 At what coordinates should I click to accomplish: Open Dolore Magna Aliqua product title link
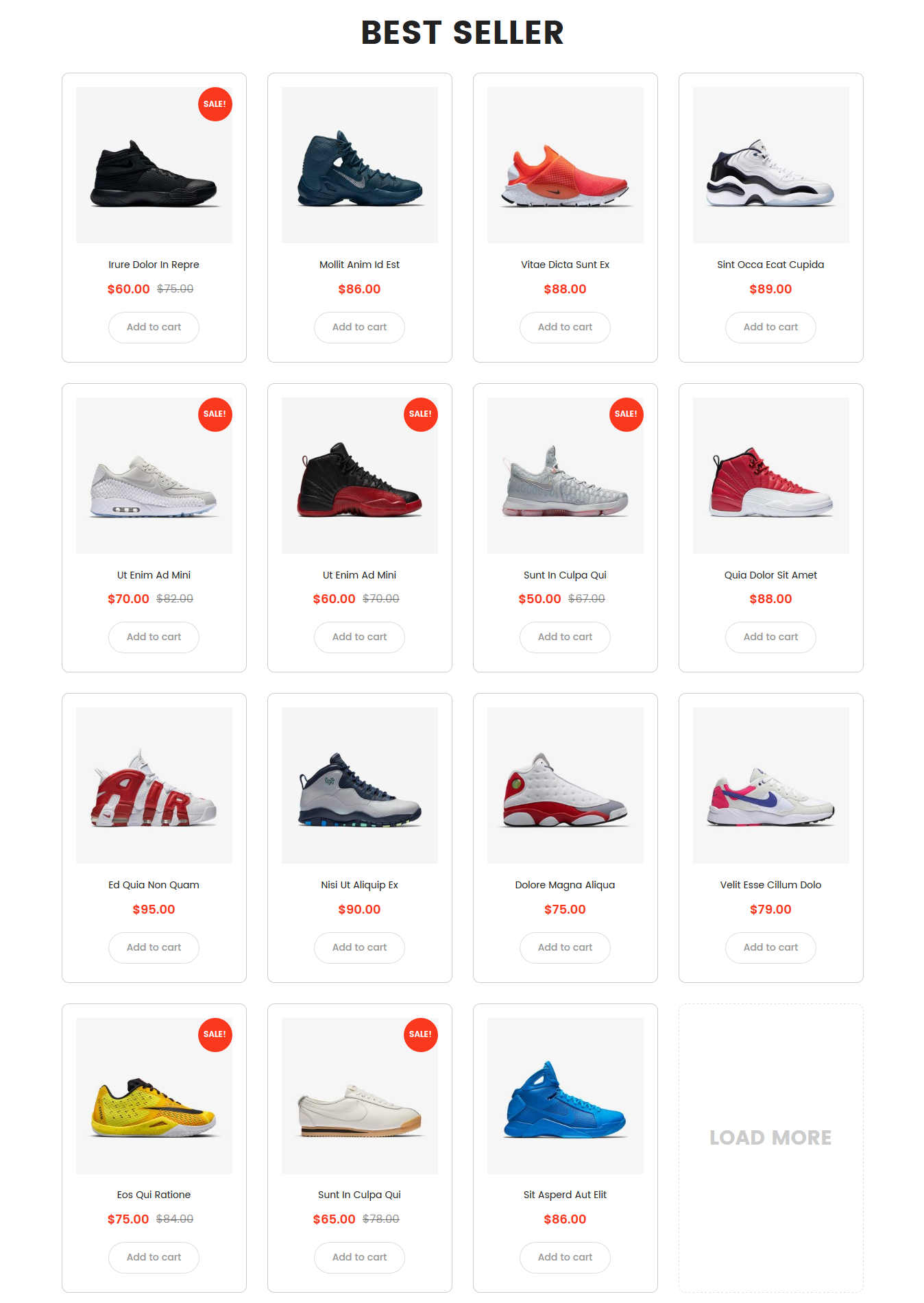[x=565, y=885]
